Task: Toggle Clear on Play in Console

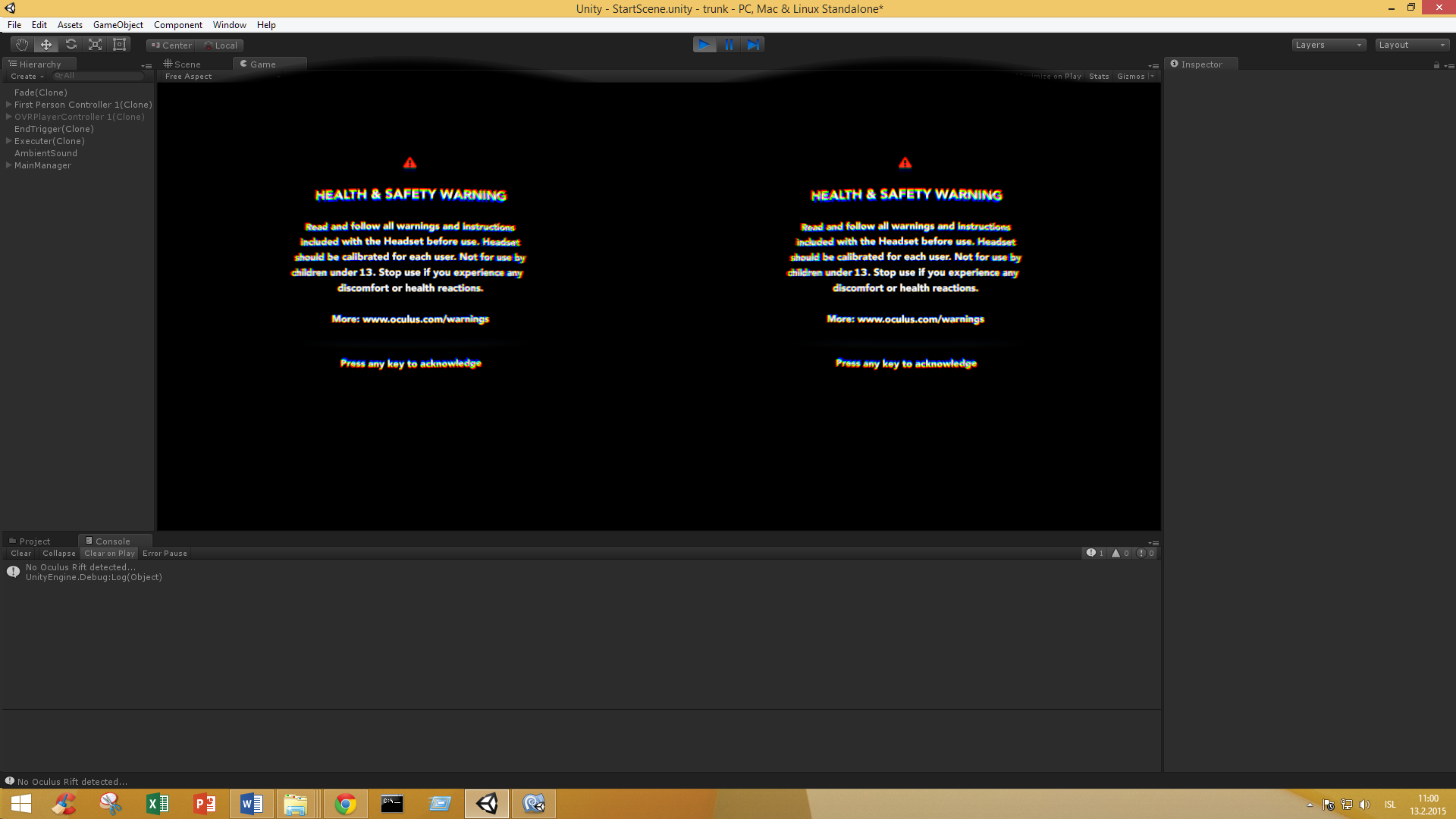Action: pyautogui.click(x=109, y=554)
